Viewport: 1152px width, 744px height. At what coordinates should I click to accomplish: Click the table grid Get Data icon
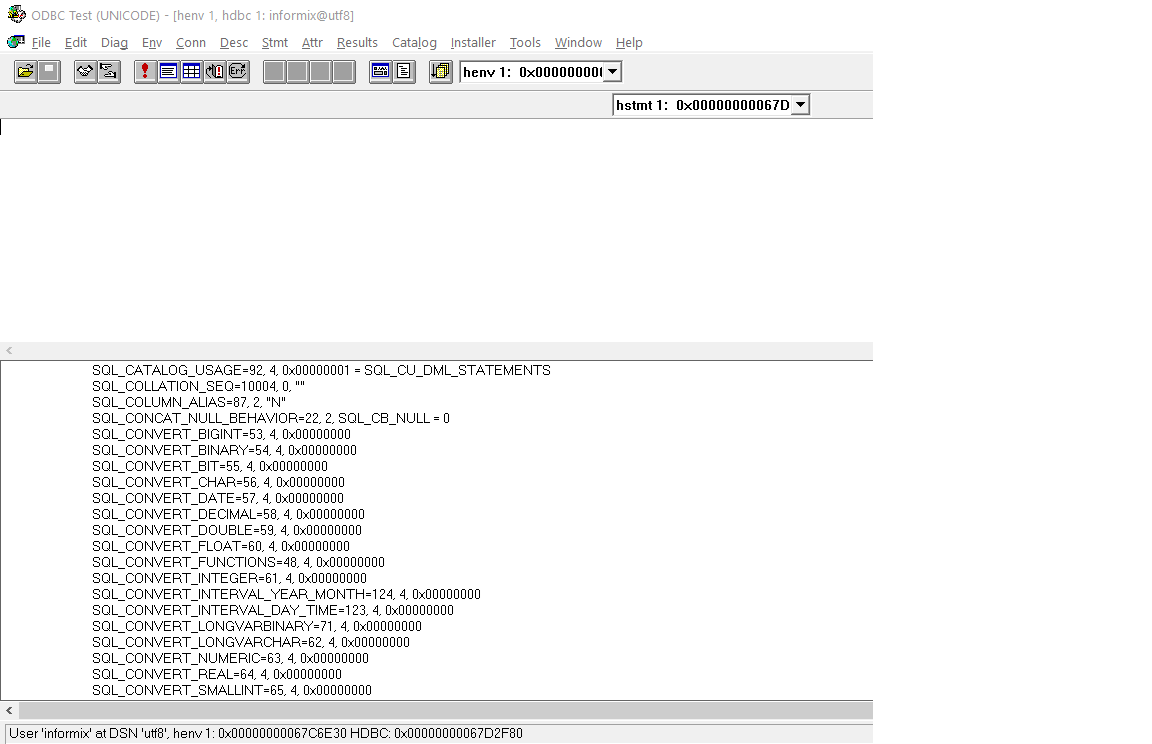[x=191, y=72]
